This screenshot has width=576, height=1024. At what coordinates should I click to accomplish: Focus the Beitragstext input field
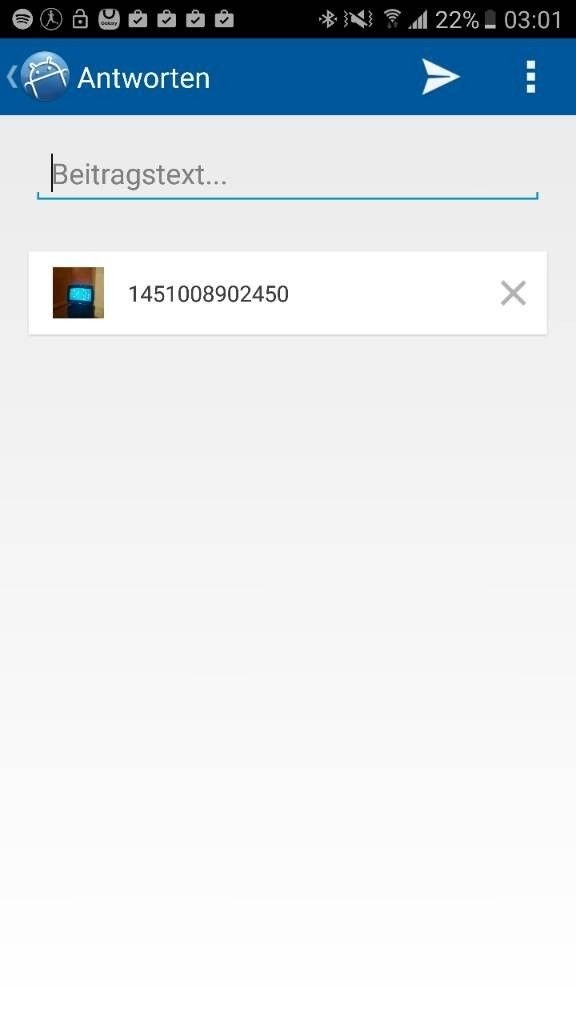287,176
